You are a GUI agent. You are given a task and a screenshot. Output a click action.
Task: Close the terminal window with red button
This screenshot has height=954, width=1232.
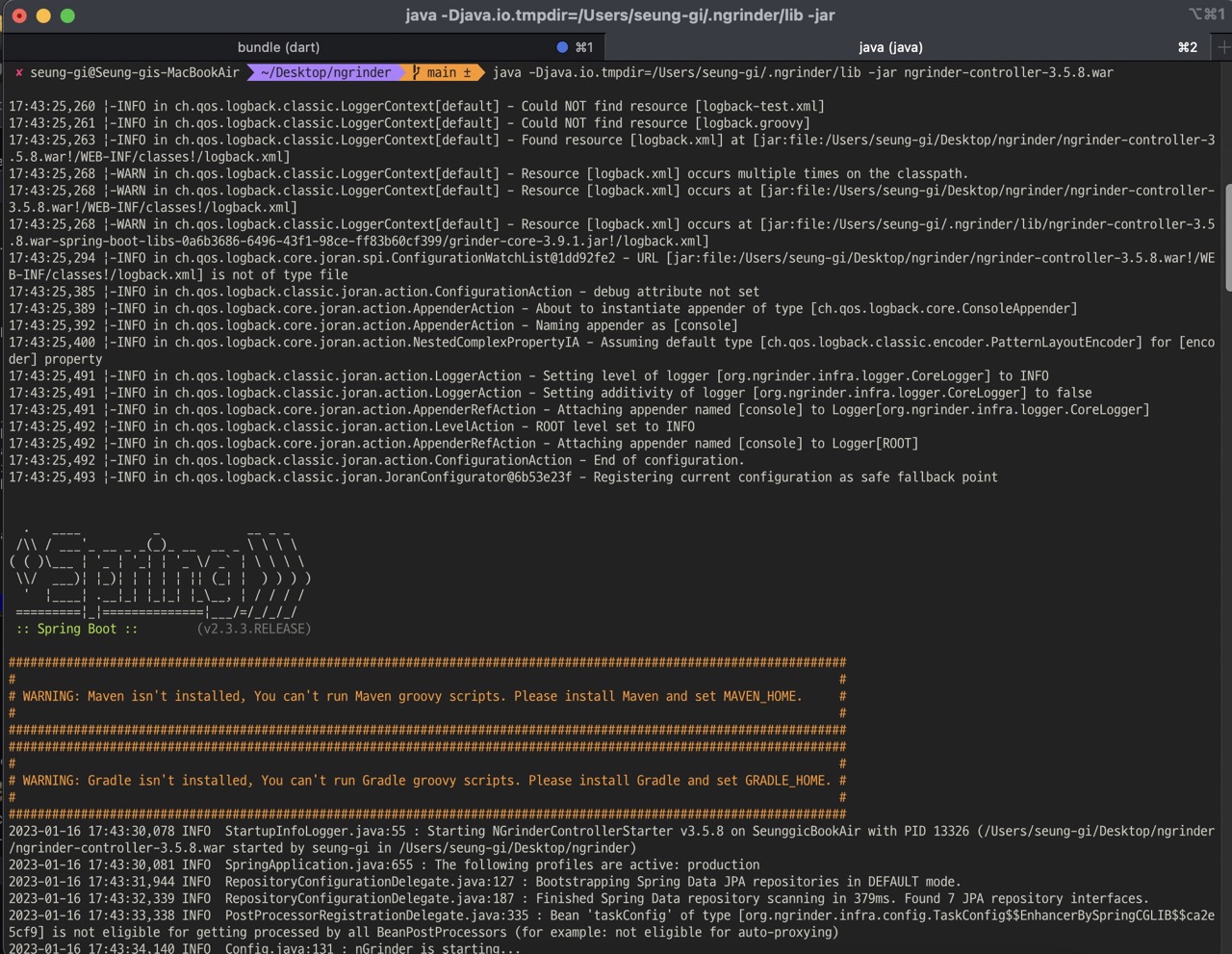[19, 15]
